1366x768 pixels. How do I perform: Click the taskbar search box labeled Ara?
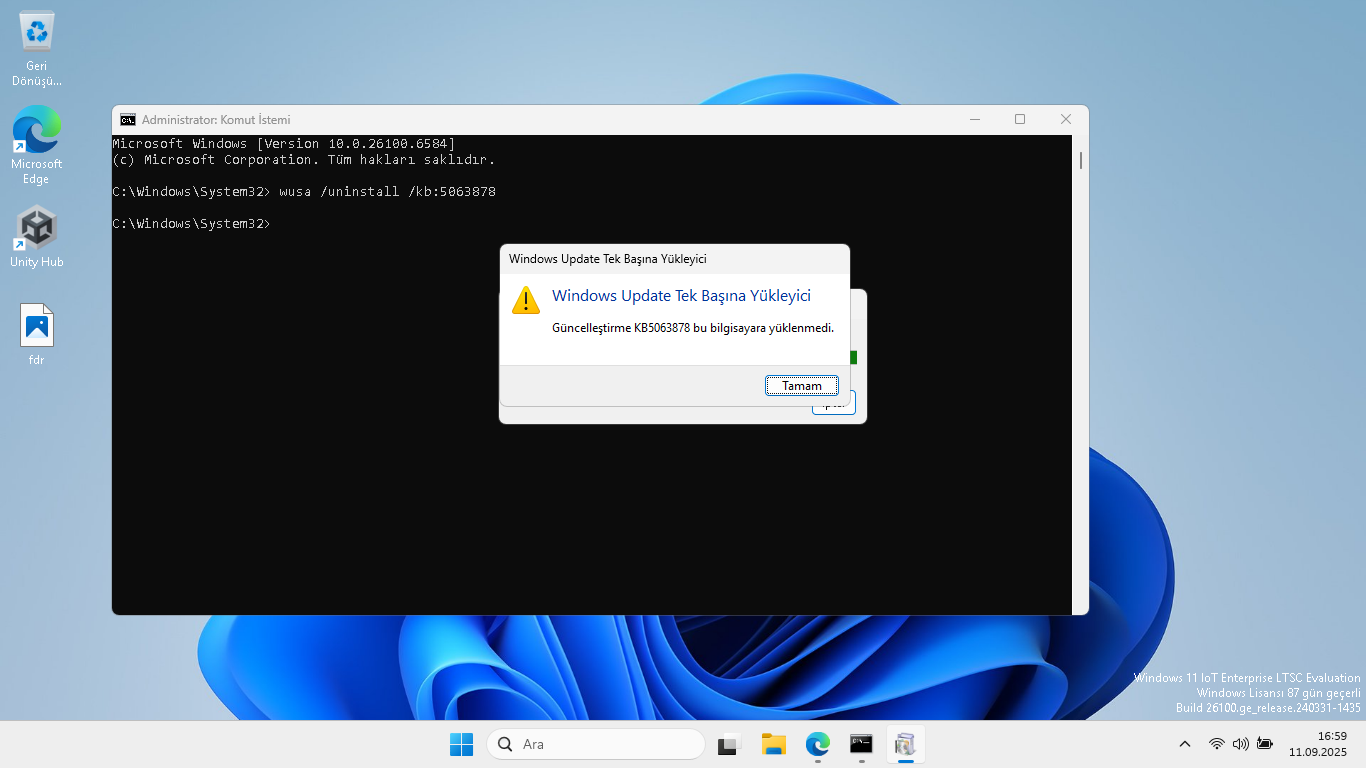click(596, 744)
